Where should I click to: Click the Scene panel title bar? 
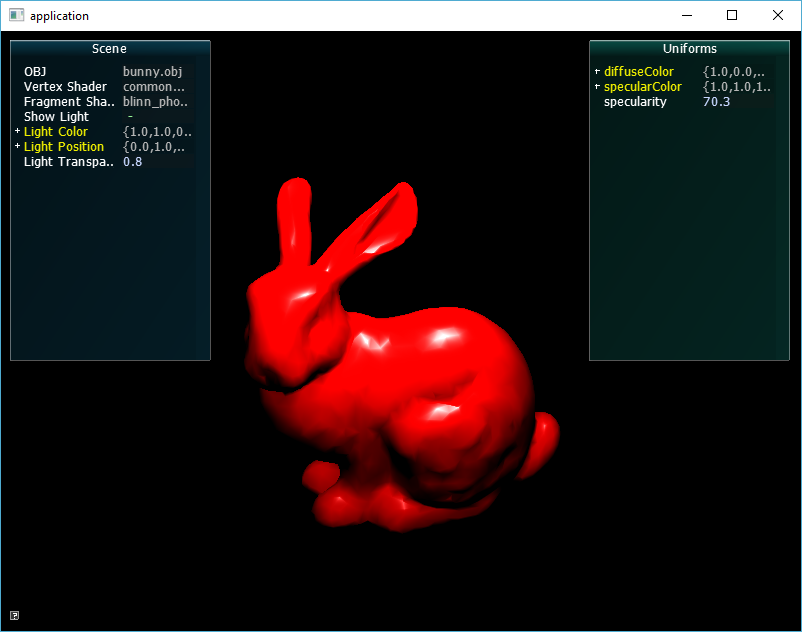(109, 48)
